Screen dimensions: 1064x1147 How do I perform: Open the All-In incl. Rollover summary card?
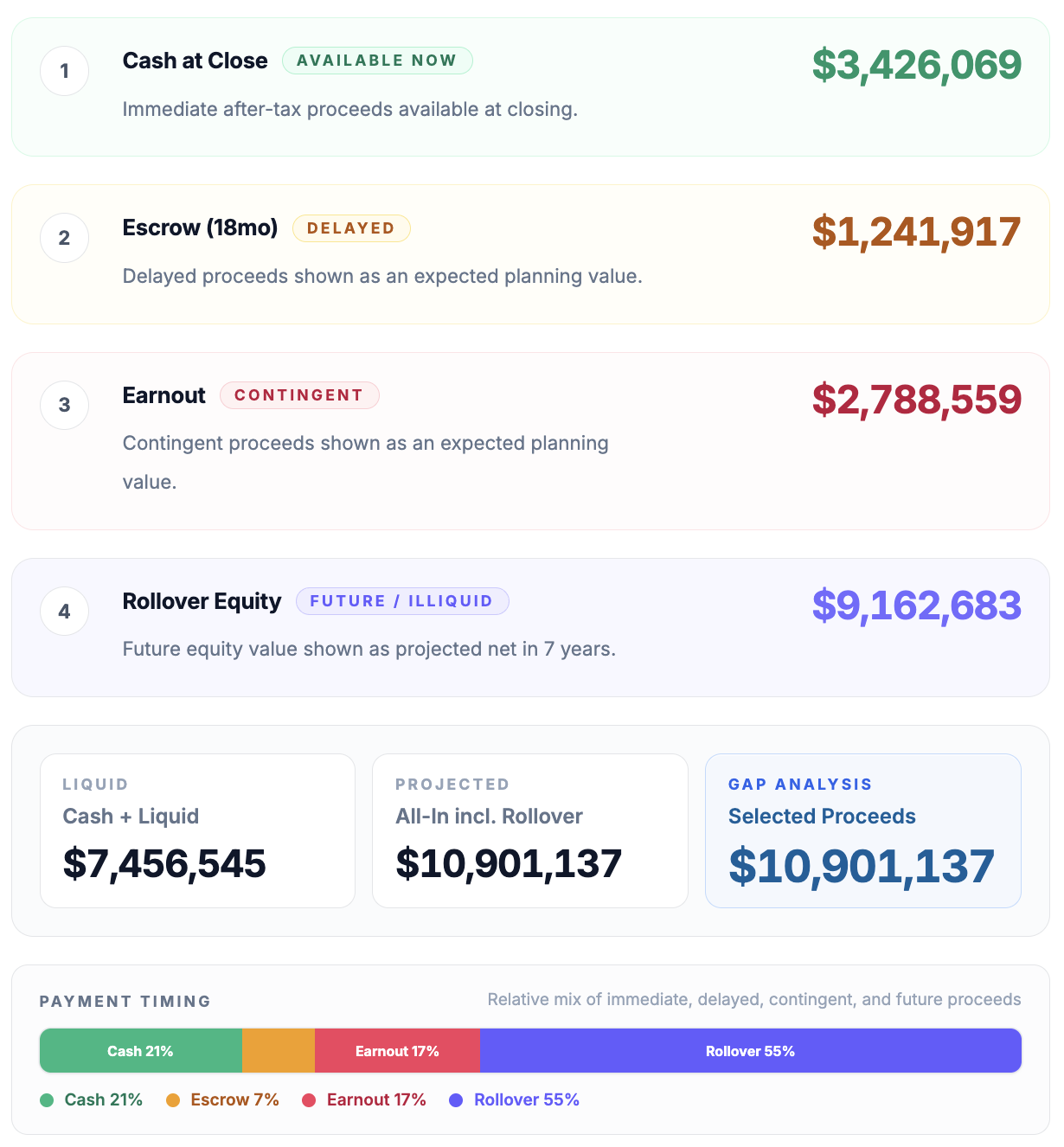tap(529, 830)
